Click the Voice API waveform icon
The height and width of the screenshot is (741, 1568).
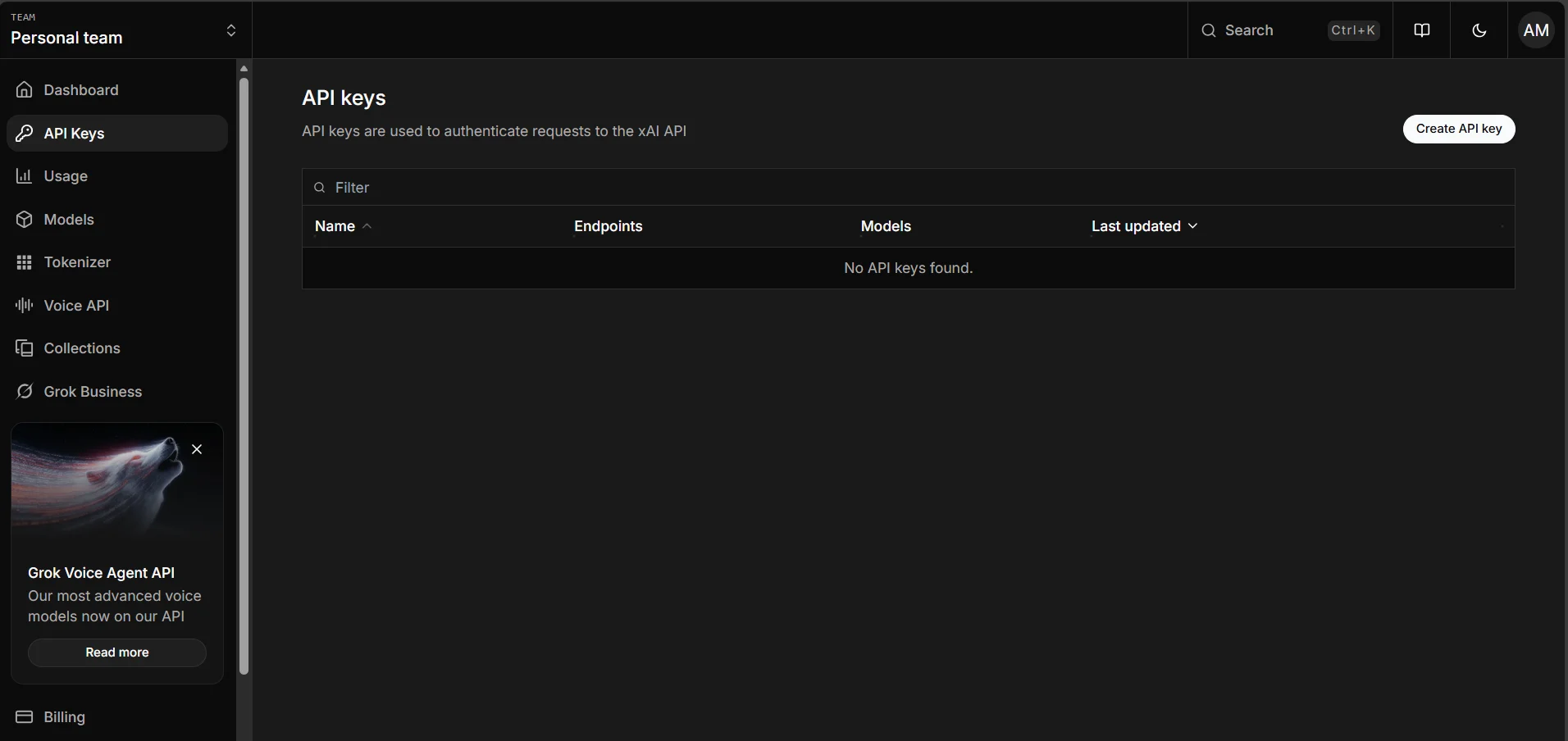(25, 306)
